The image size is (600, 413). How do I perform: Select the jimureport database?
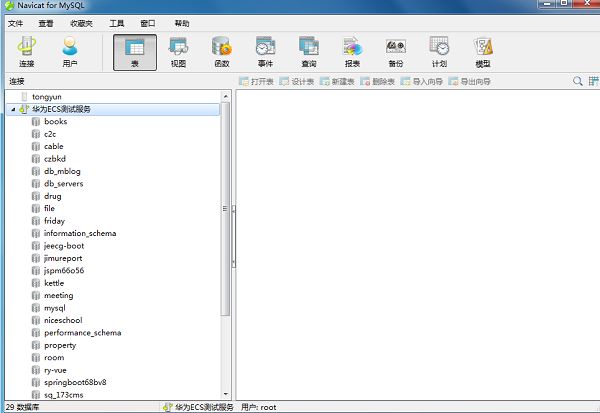[63, 258]
